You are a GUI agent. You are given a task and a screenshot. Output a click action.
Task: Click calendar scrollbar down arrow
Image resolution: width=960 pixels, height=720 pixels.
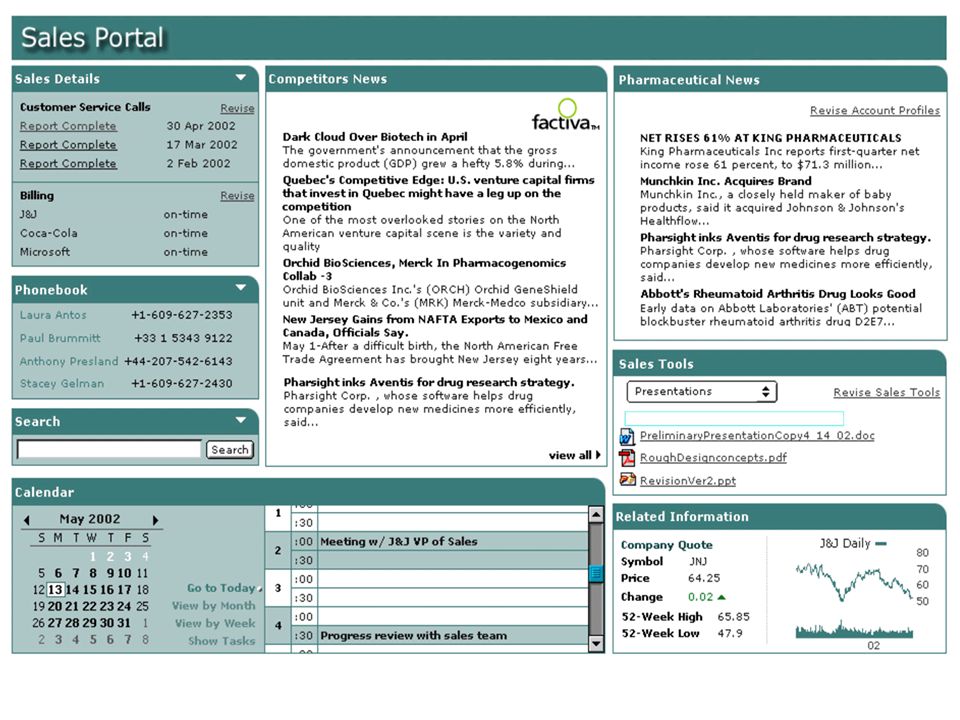tap(596, 643)
